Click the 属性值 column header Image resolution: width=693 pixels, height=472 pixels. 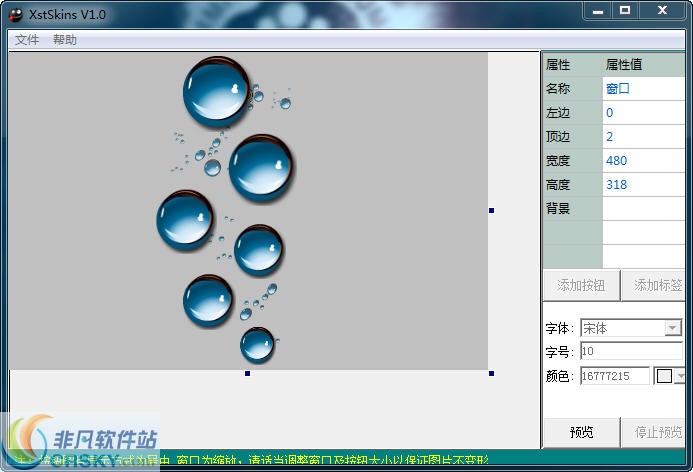coord(644,65)
